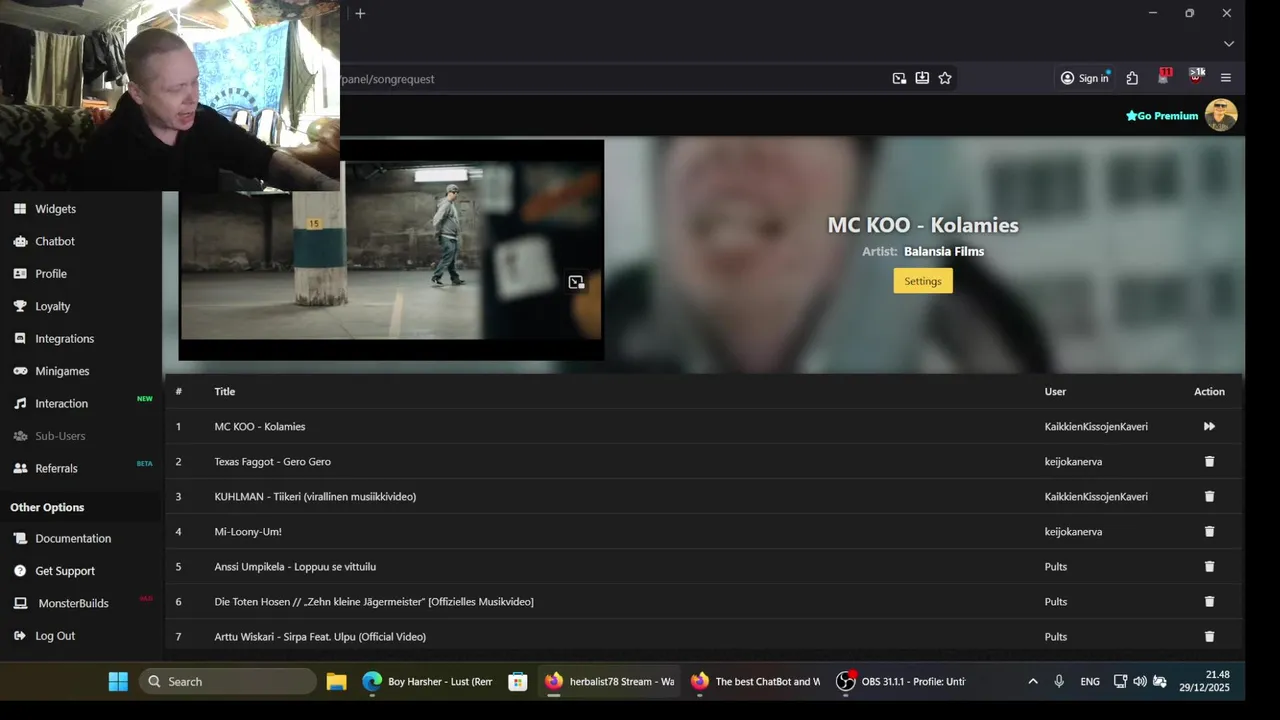Viewport: 1280px width, 720px height.
Task: Open the browser hamburger menu
Action: [x=1226, y=78]
